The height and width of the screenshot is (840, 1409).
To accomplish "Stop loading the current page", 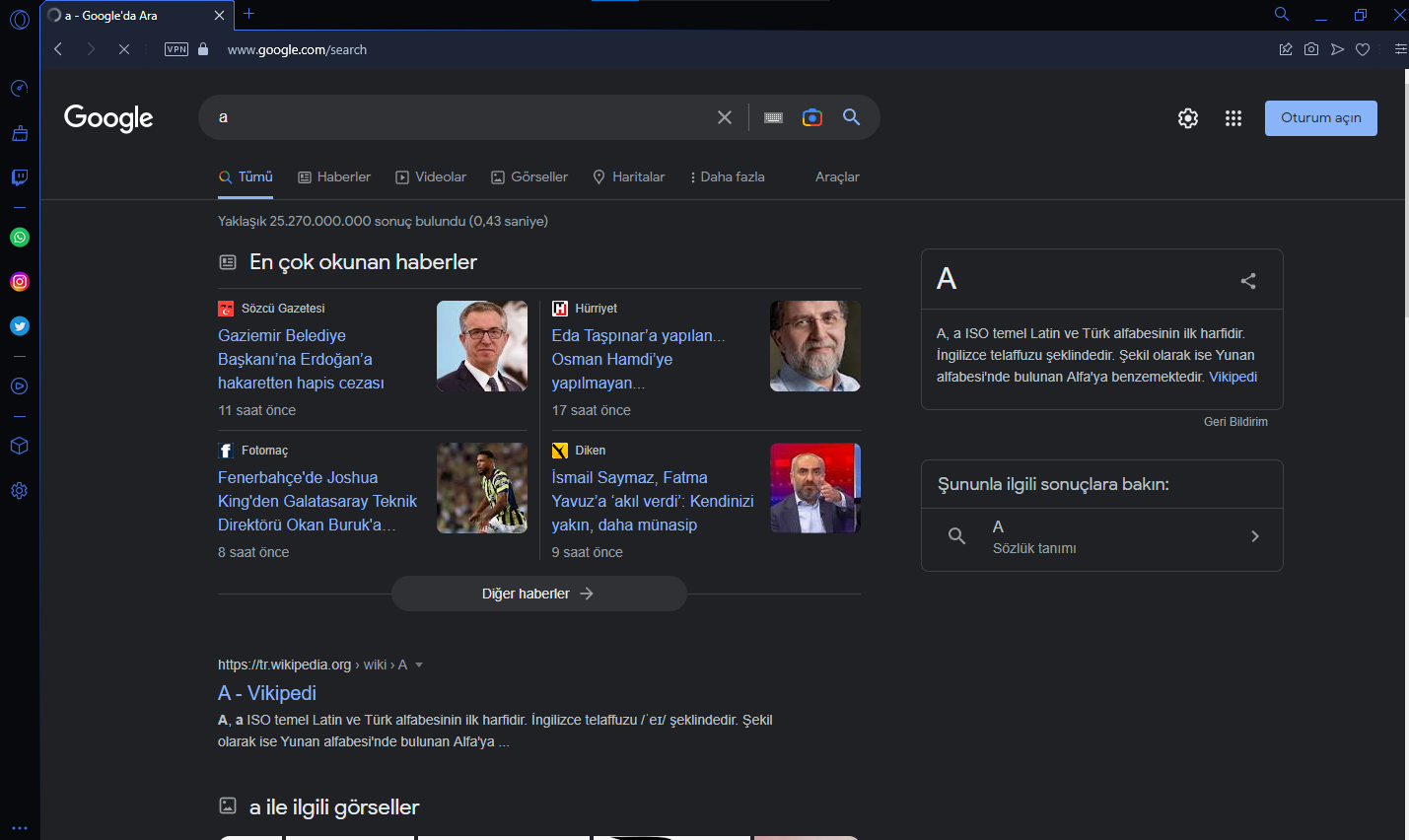I will click(x=124, y=49).
